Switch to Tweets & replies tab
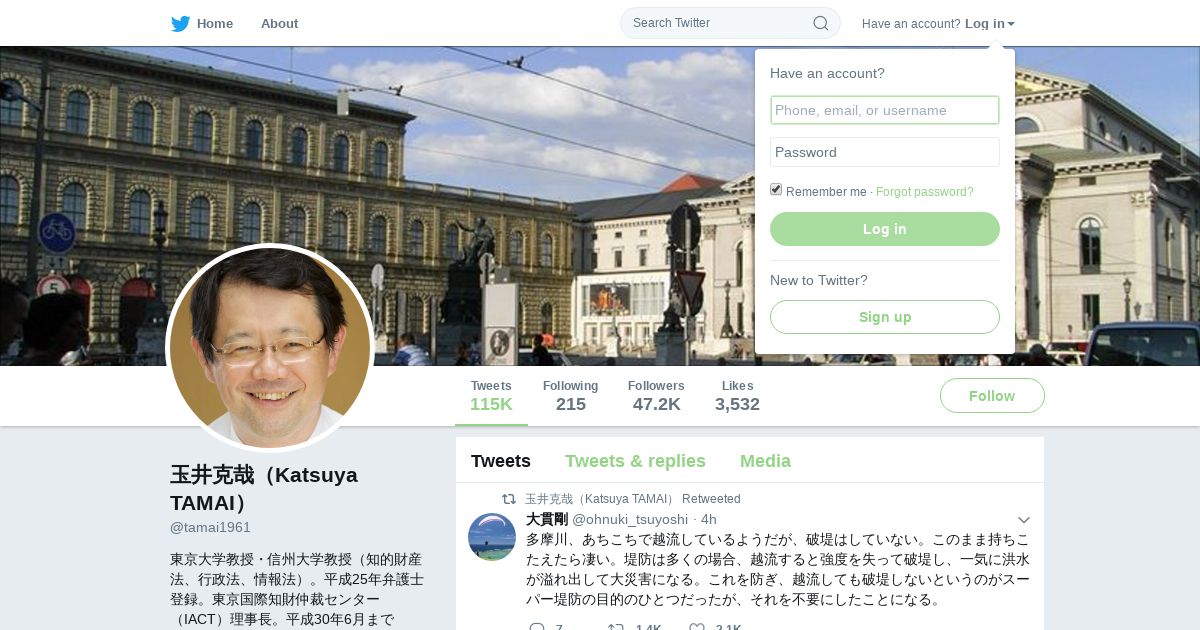The height and width of the screenshot is (630, 1200). [635, 461]
